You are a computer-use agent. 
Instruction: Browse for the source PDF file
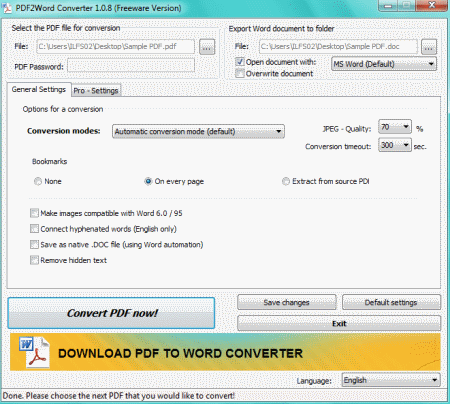point(207,47)
